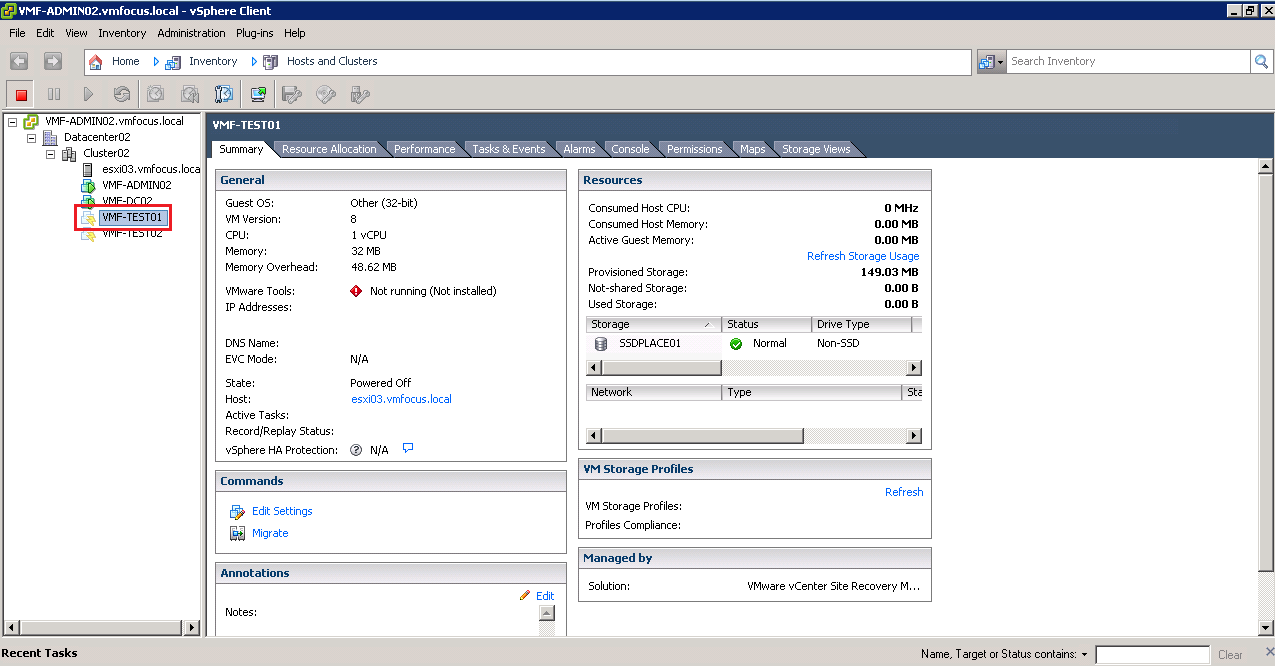Click the red Power Off toolbar button
Image resolution: width=1275 pixels, height=666 pixels.
point(21,95)
